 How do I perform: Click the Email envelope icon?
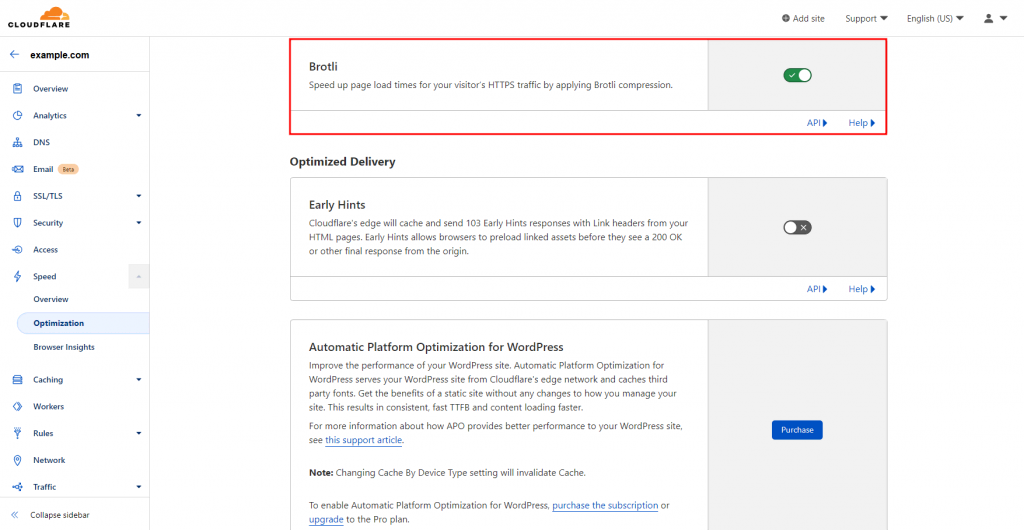coord(18,169)
